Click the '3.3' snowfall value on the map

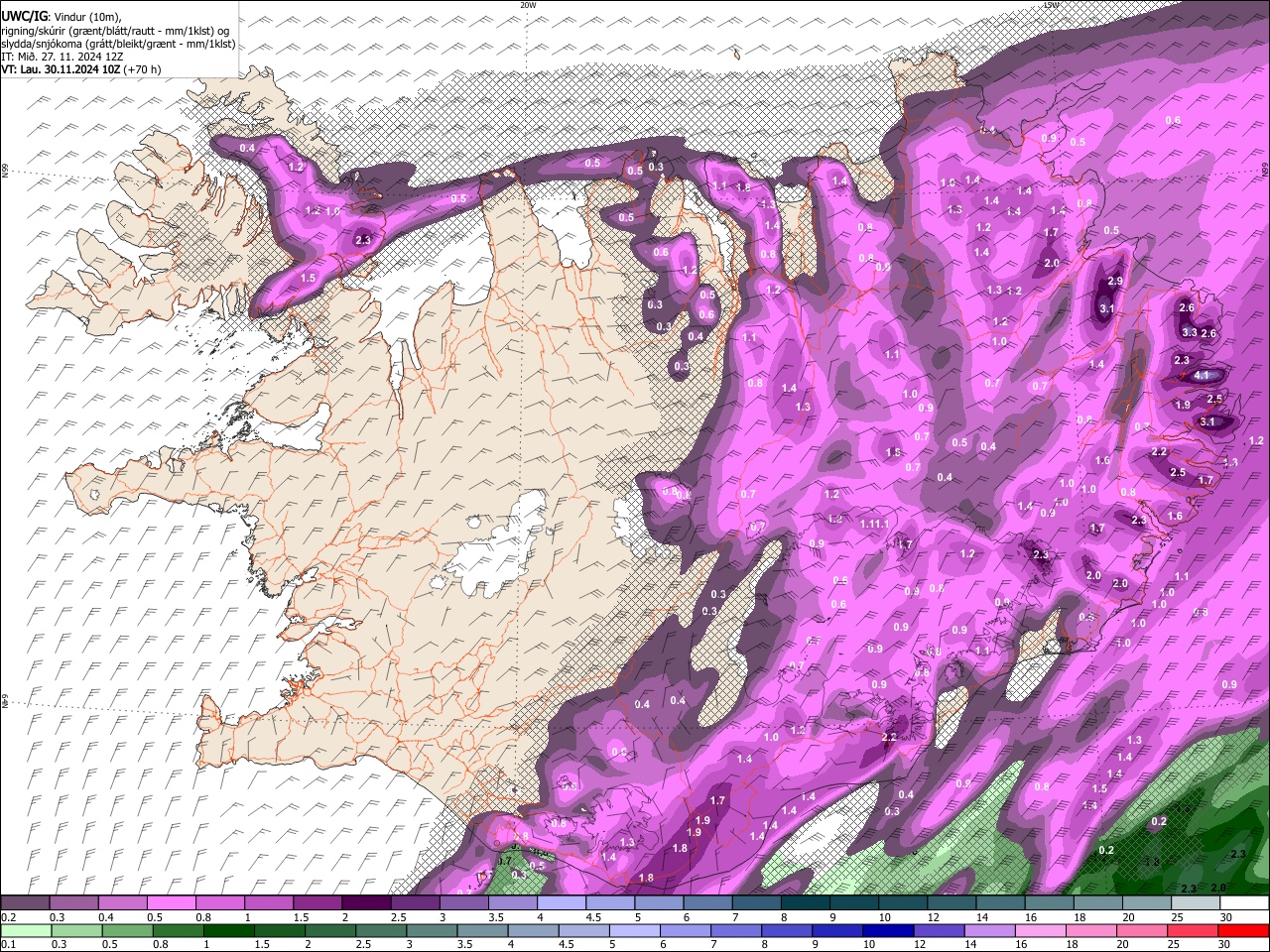[x=1190, y=332]
